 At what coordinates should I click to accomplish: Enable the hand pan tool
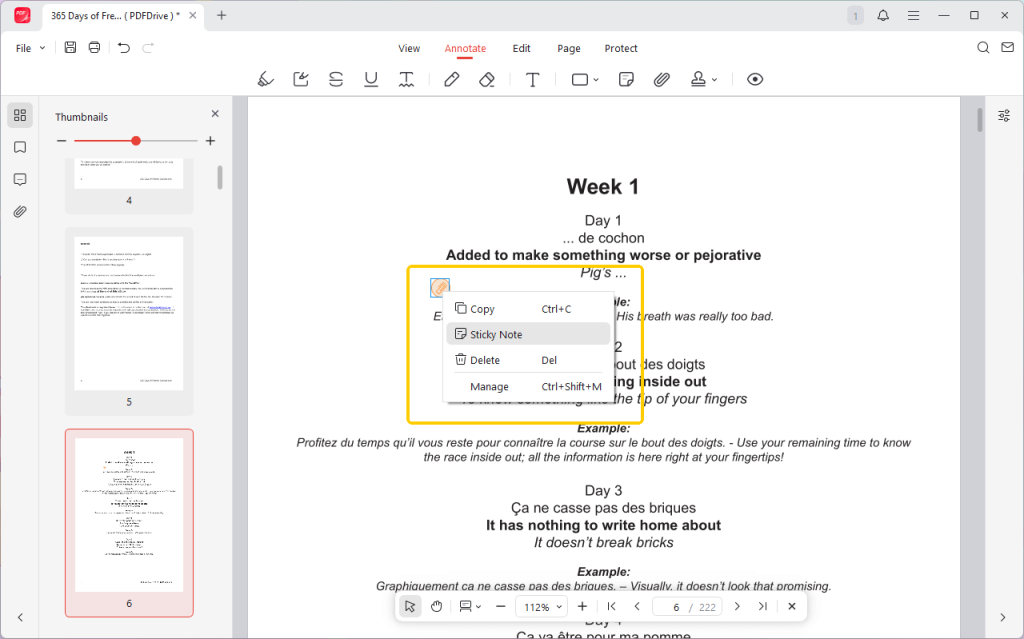coord(437,606)
